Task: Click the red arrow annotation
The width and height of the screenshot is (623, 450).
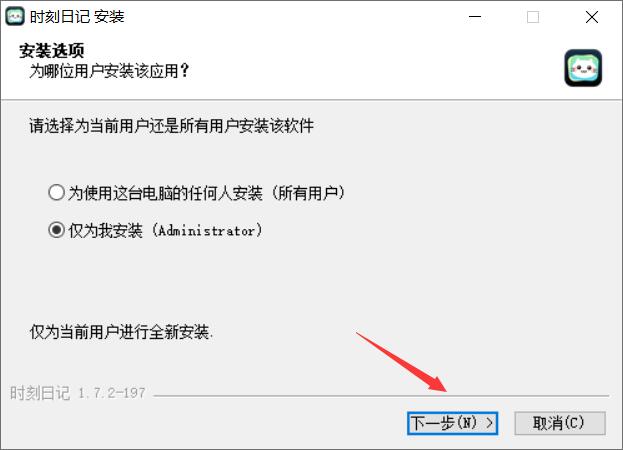Action: click(401, 362)
